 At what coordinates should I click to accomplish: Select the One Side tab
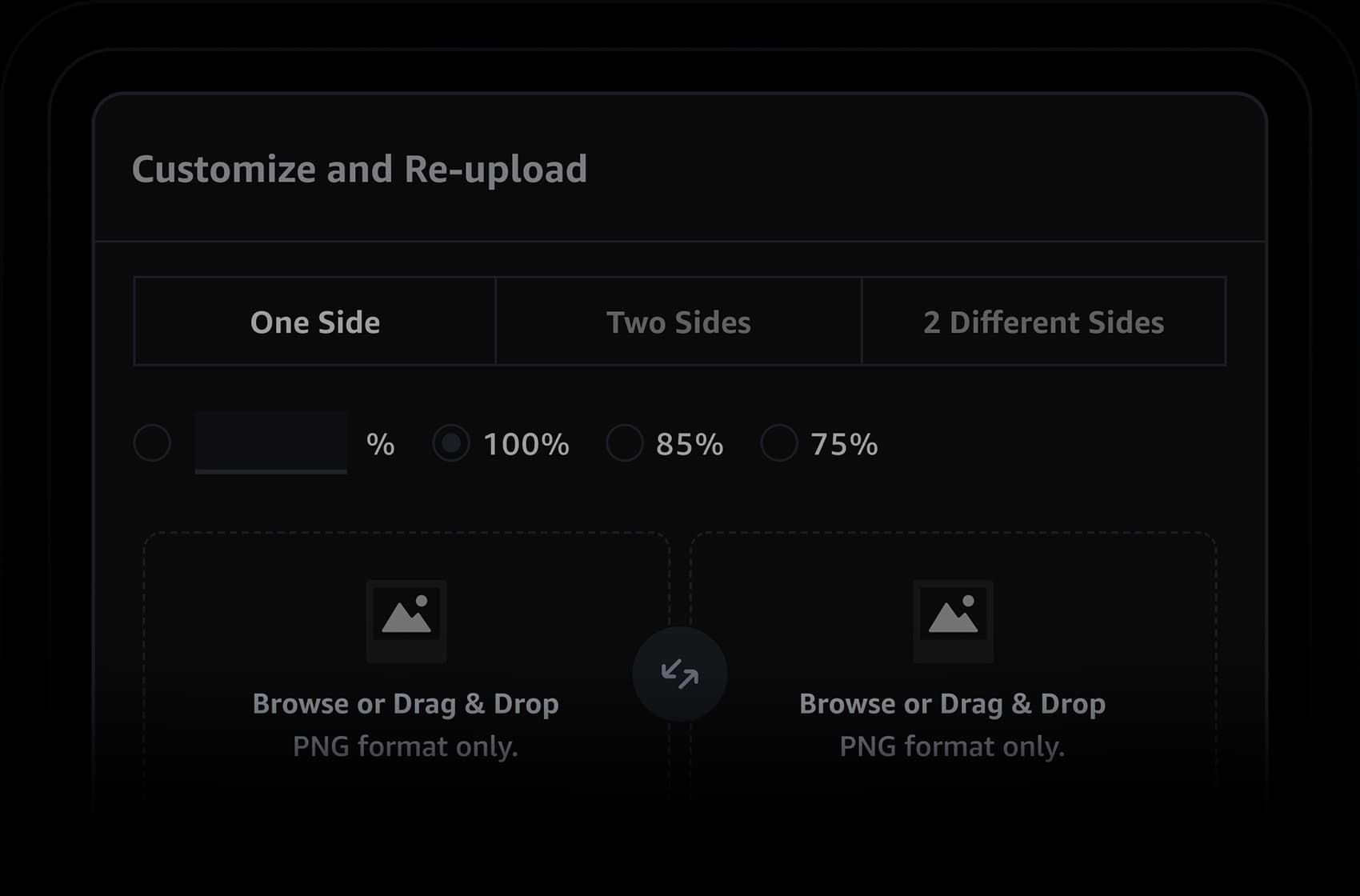[x=315, y=322]
